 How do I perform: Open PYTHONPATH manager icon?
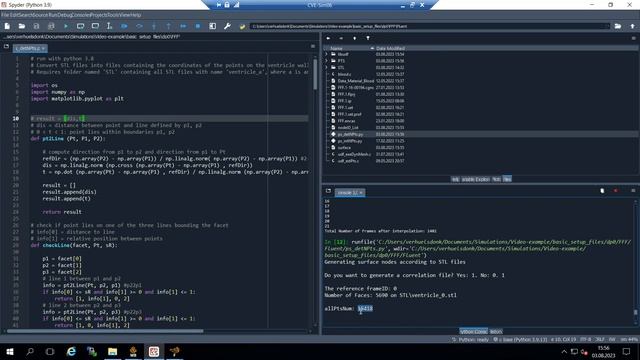[242, 26]
